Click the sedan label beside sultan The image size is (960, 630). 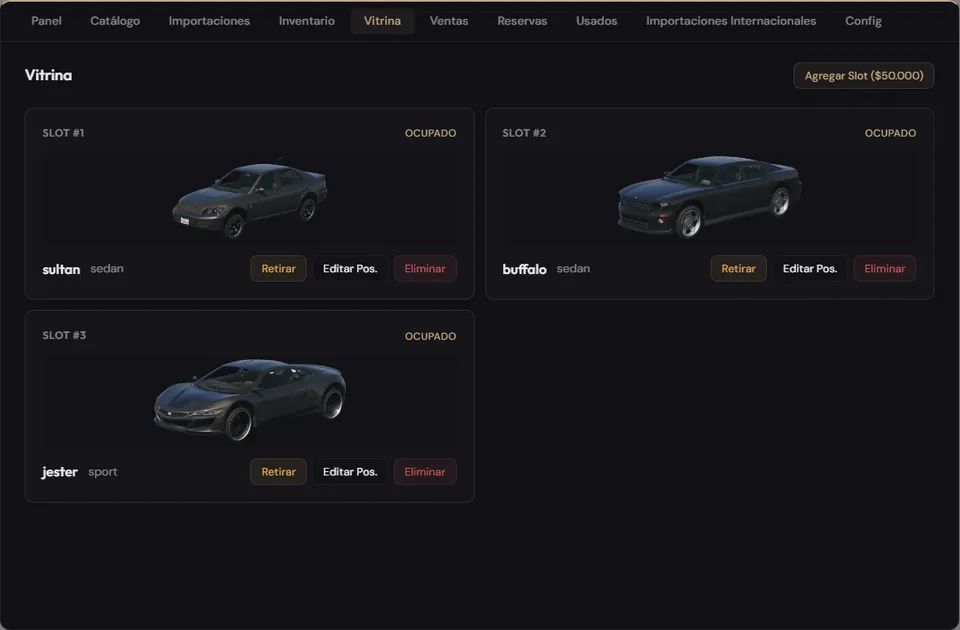point(107,269)
